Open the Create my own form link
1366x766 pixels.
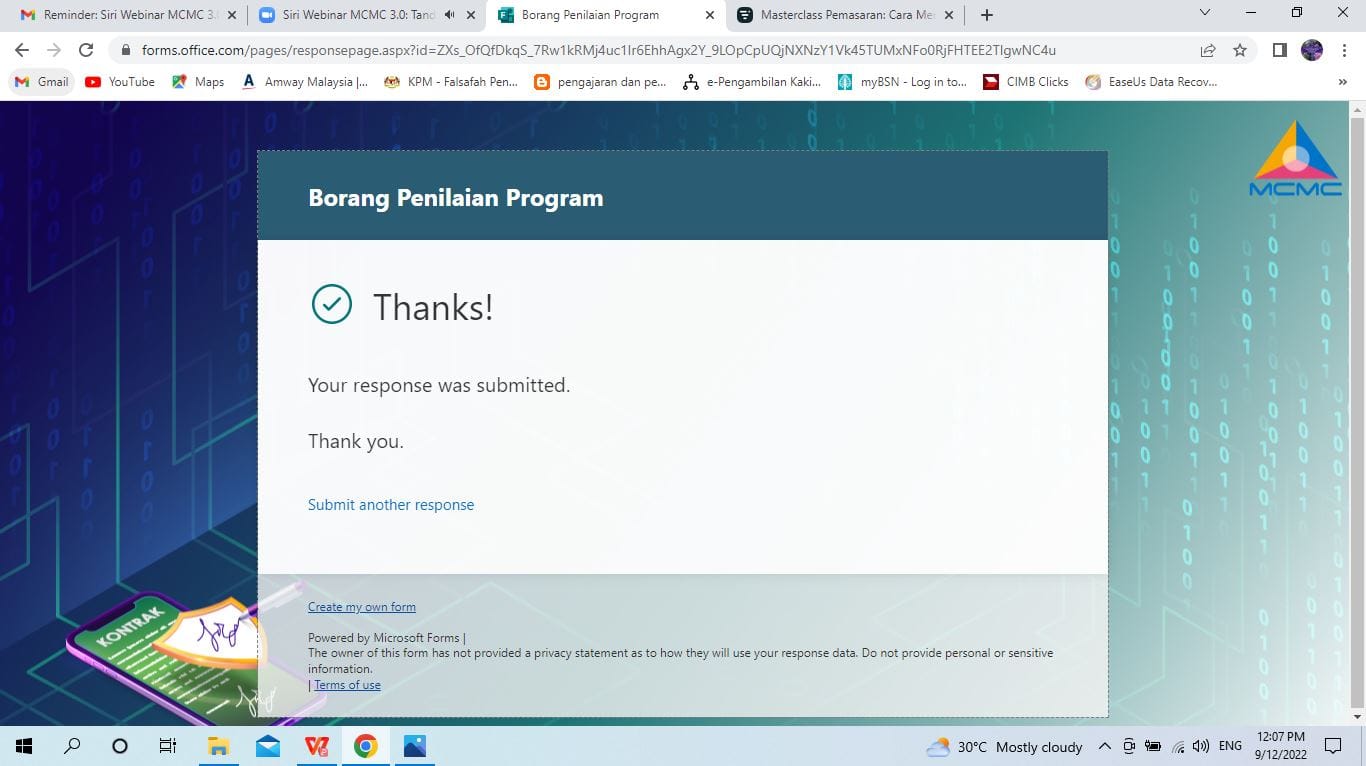(x=361, y=607)
